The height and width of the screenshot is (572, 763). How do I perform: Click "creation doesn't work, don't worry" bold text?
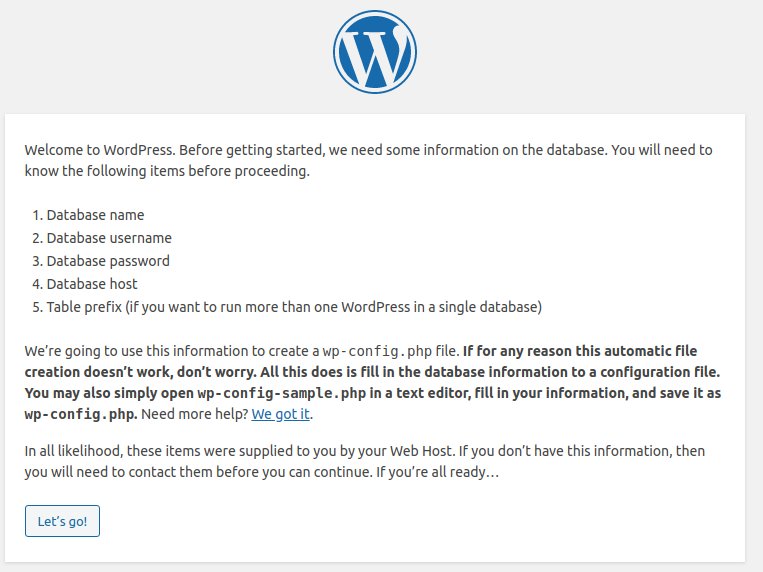coord(140,372)
